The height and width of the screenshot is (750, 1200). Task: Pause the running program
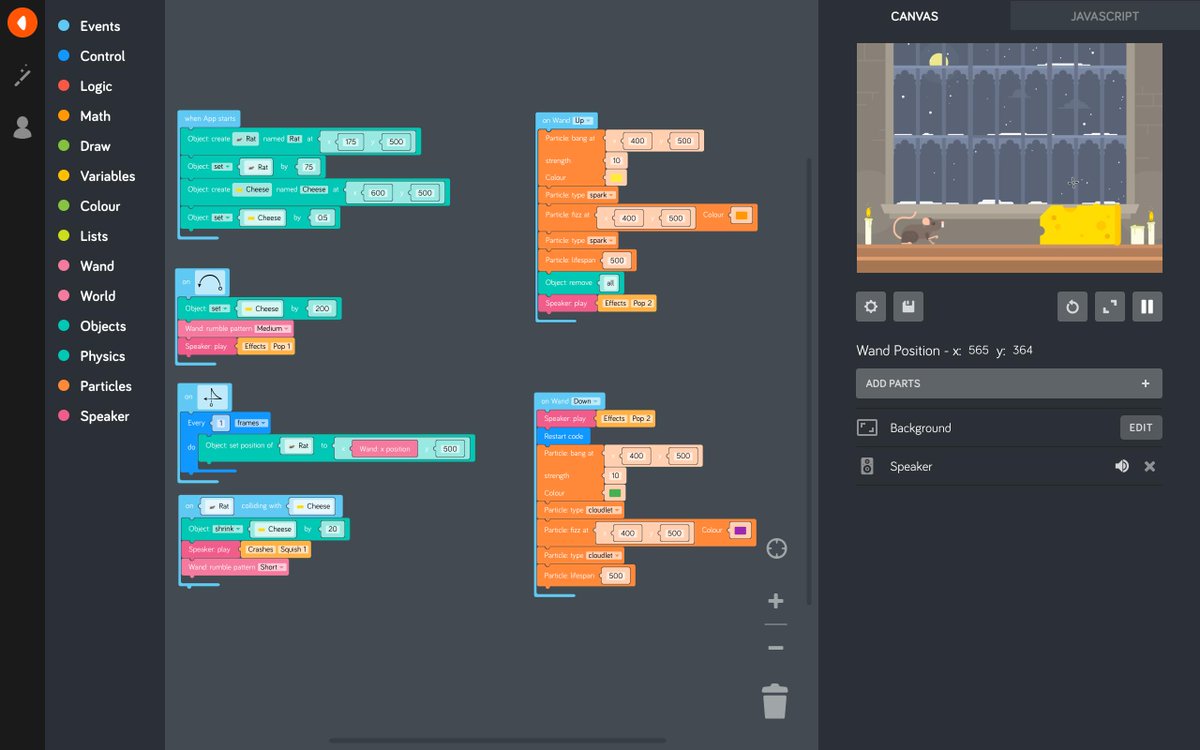[1147, 306]
